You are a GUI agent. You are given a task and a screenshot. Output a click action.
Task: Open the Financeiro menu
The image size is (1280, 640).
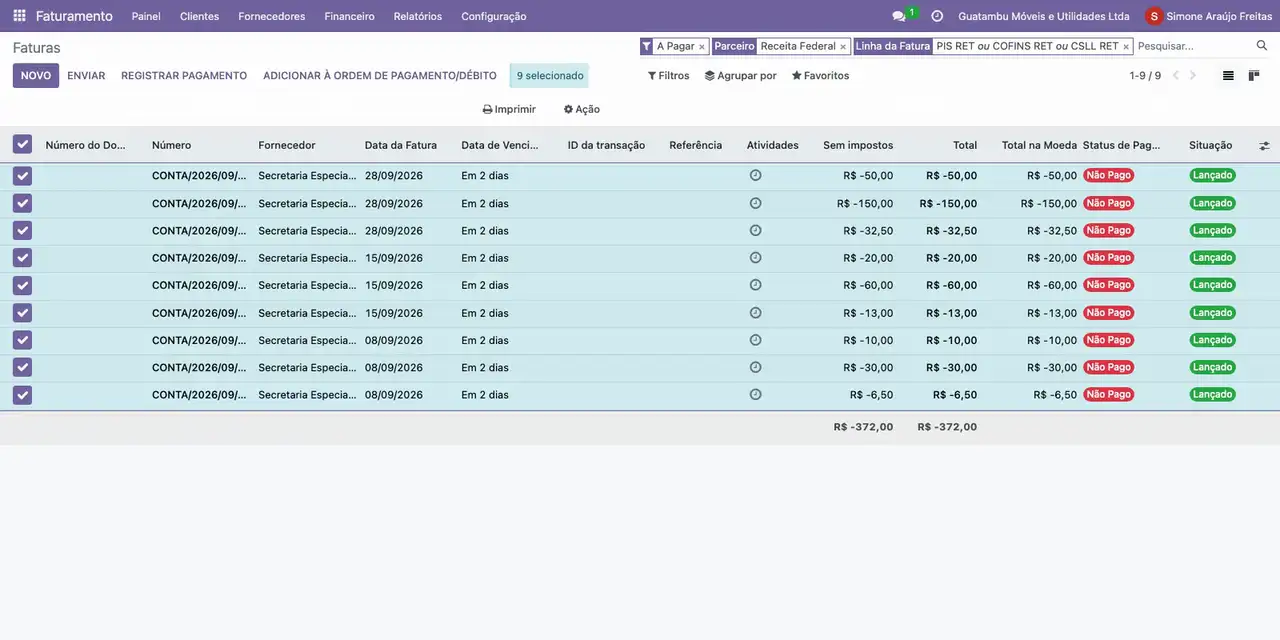(349, 16)
